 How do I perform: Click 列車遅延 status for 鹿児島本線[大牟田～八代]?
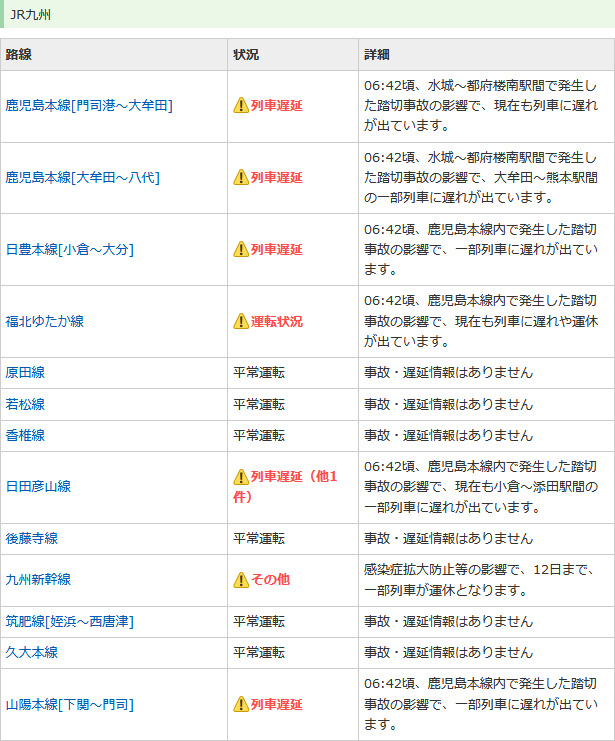pos(277,178)
